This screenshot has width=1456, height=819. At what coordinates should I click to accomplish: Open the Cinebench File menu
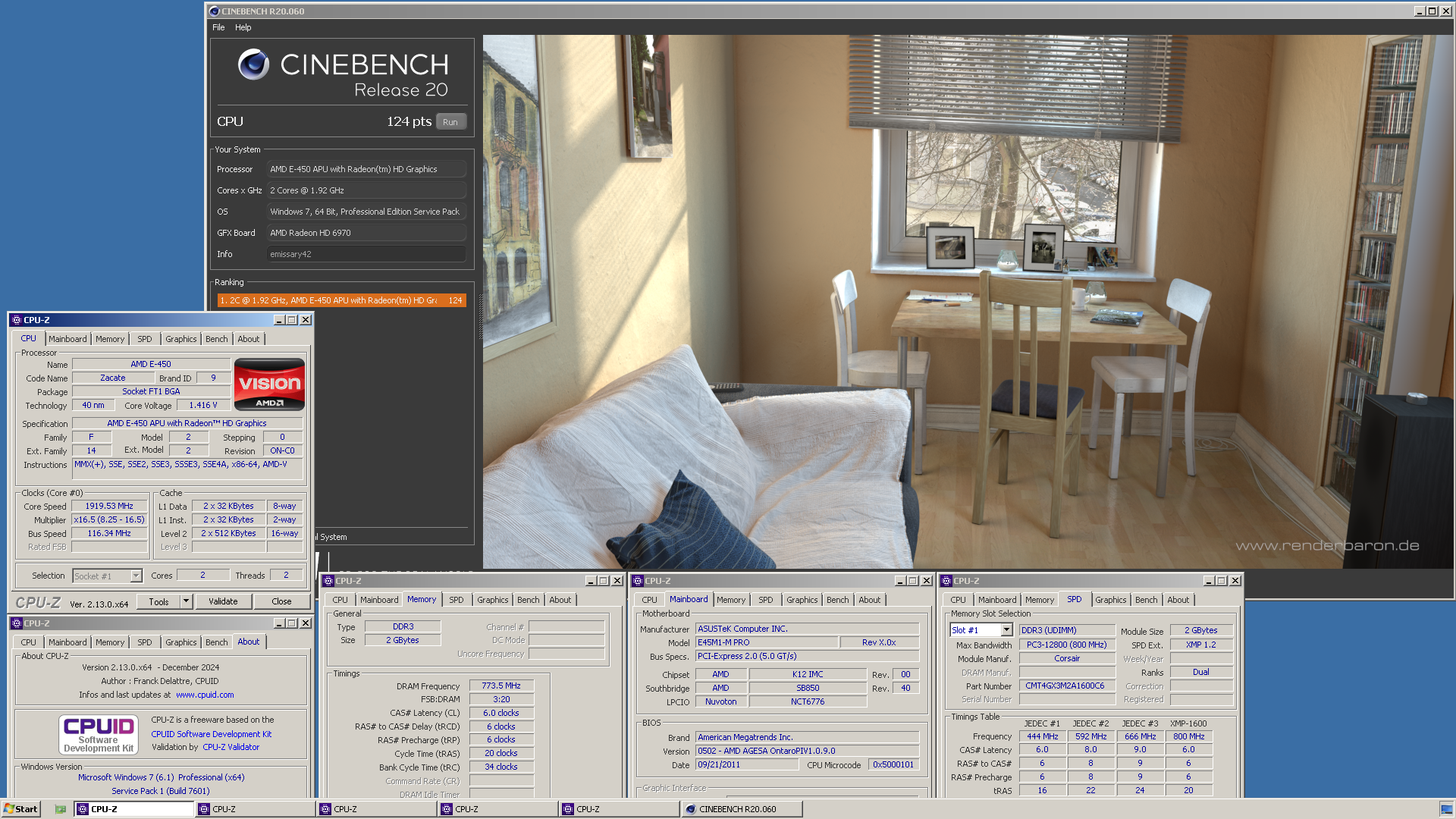[x=218, y=27]
